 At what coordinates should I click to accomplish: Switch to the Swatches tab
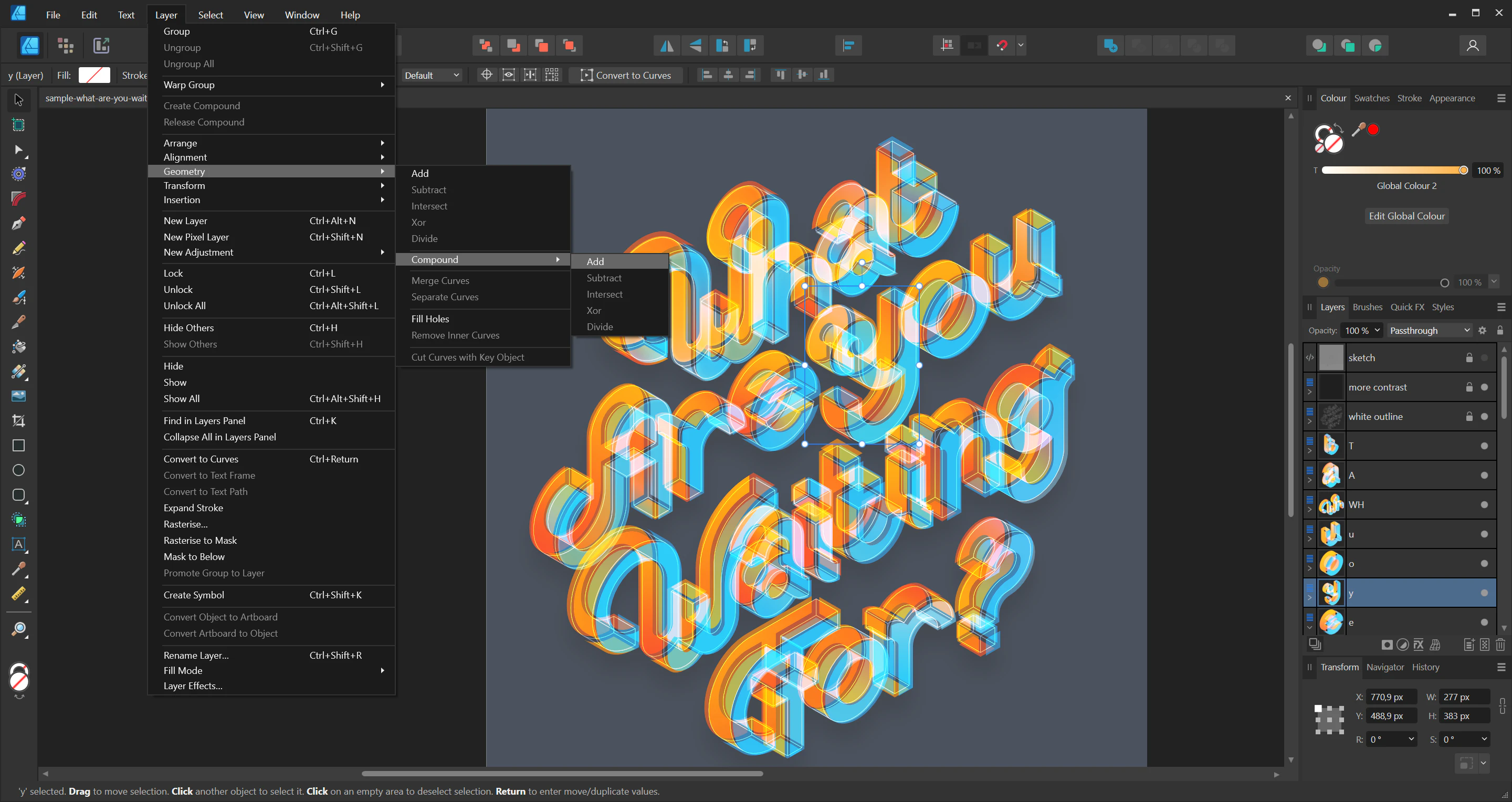[1371, 98]
